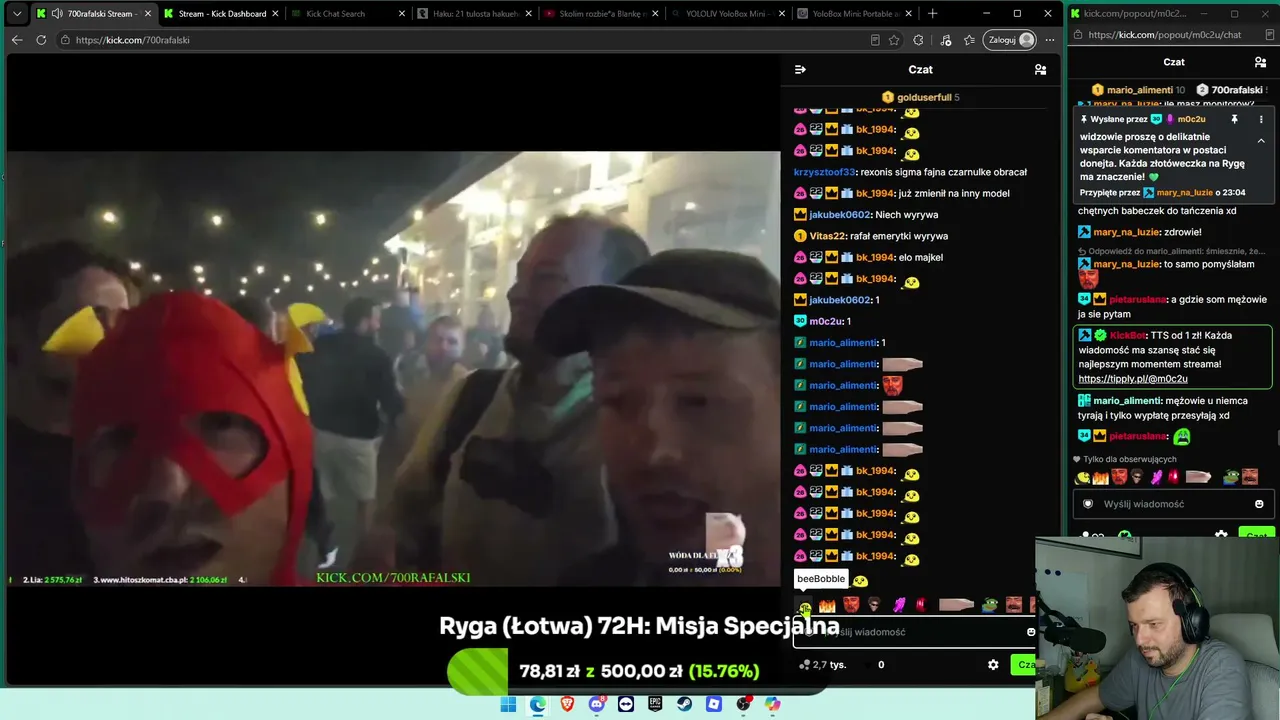Reload the Kick stream page
Screen dimensions: 1280x720
point(41,40)
